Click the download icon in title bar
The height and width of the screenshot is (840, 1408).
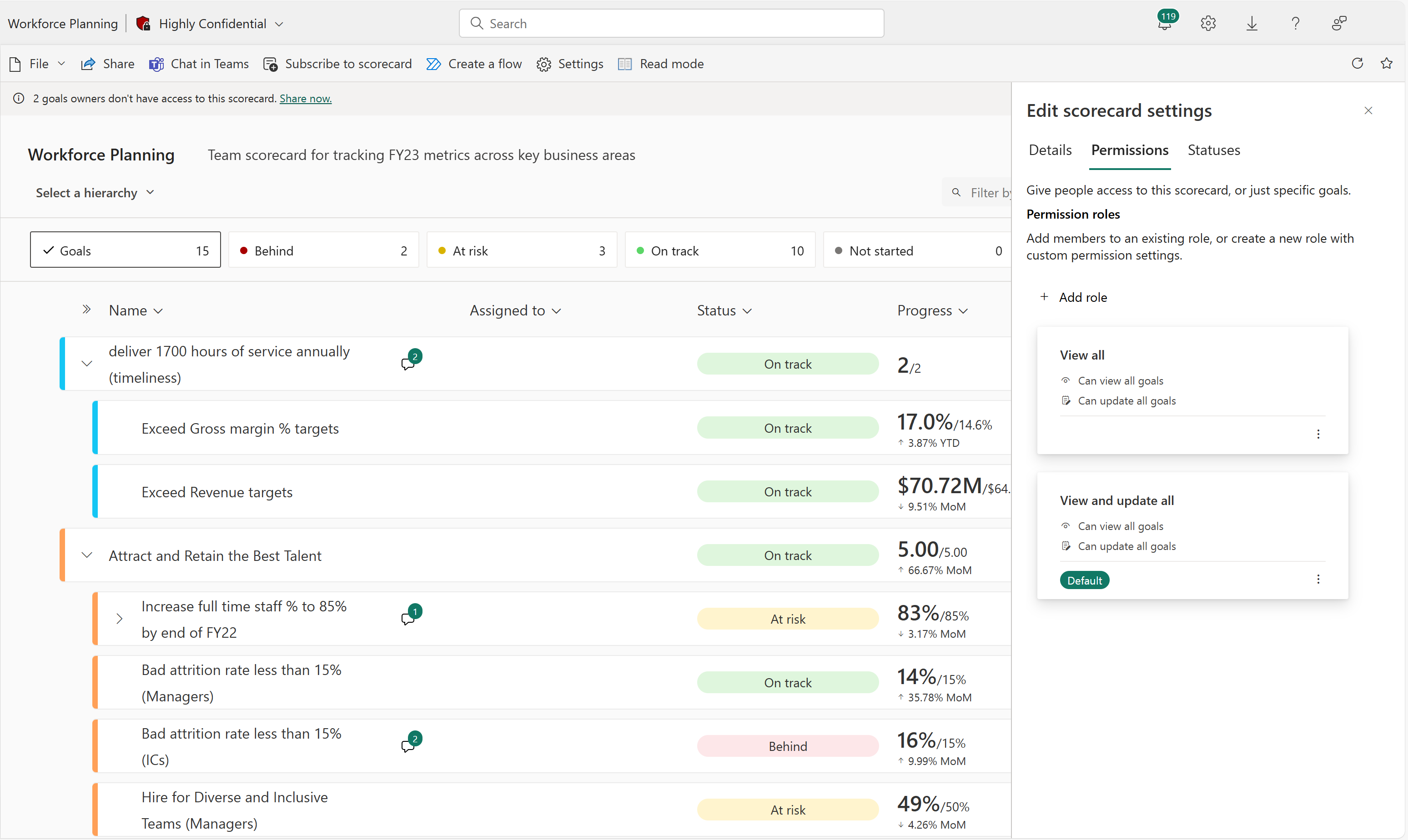1253,22
